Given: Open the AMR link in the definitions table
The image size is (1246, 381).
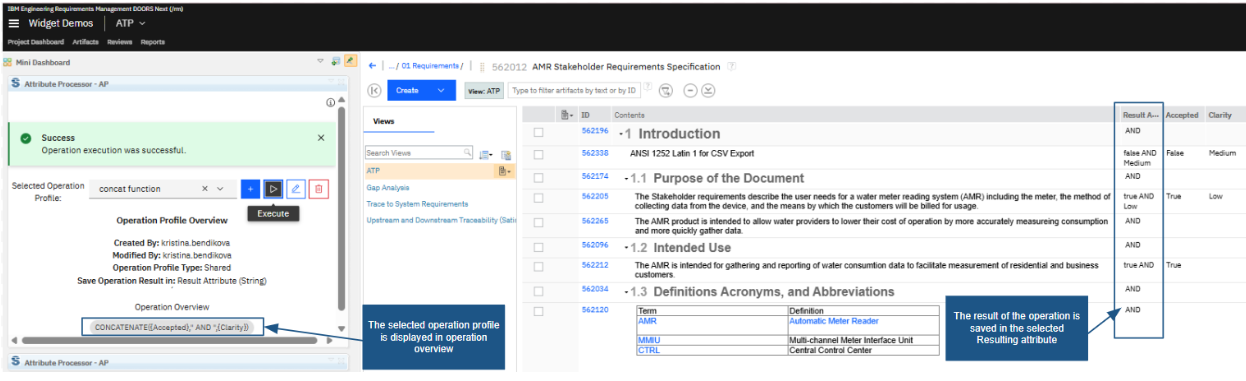Looking at the screenshot, I should point(649,321).
